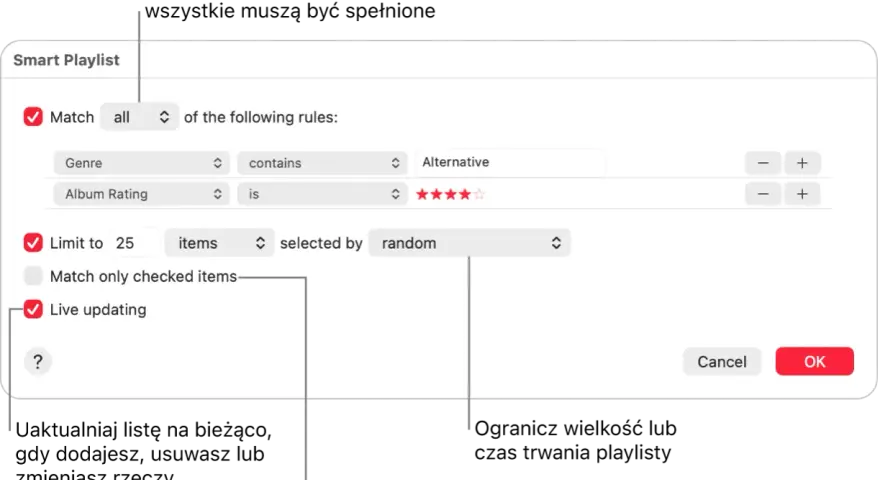
Task: Set album rating to third star
Action: pos(451,194)
